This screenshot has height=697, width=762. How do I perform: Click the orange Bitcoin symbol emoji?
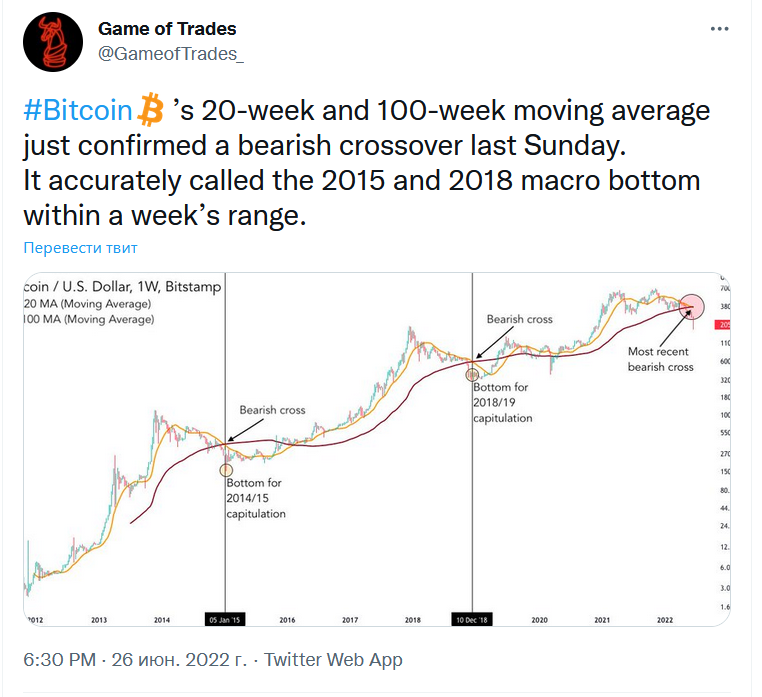(151, 108)
